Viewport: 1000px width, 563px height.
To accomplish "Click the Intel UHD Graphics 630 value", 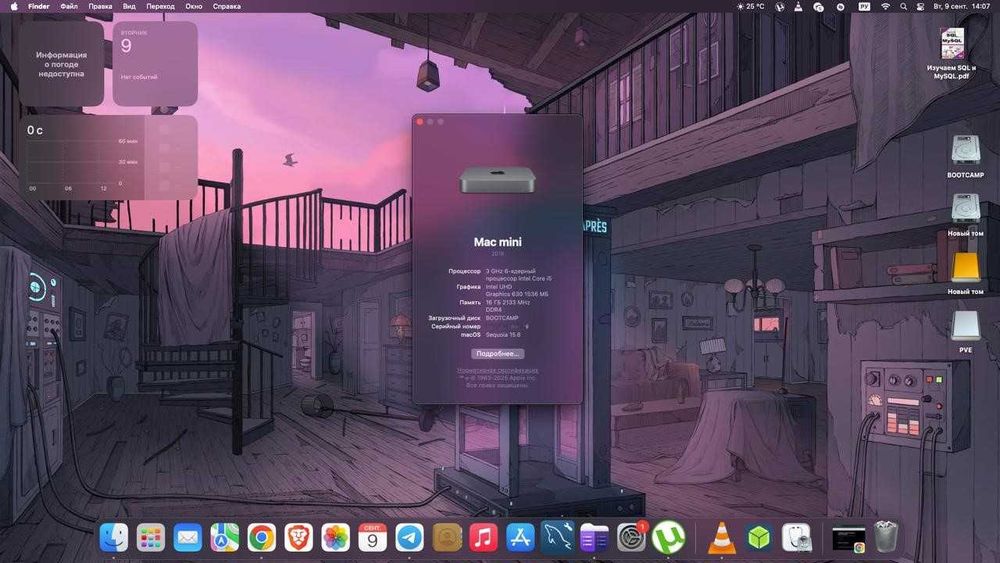I will 517,291.
